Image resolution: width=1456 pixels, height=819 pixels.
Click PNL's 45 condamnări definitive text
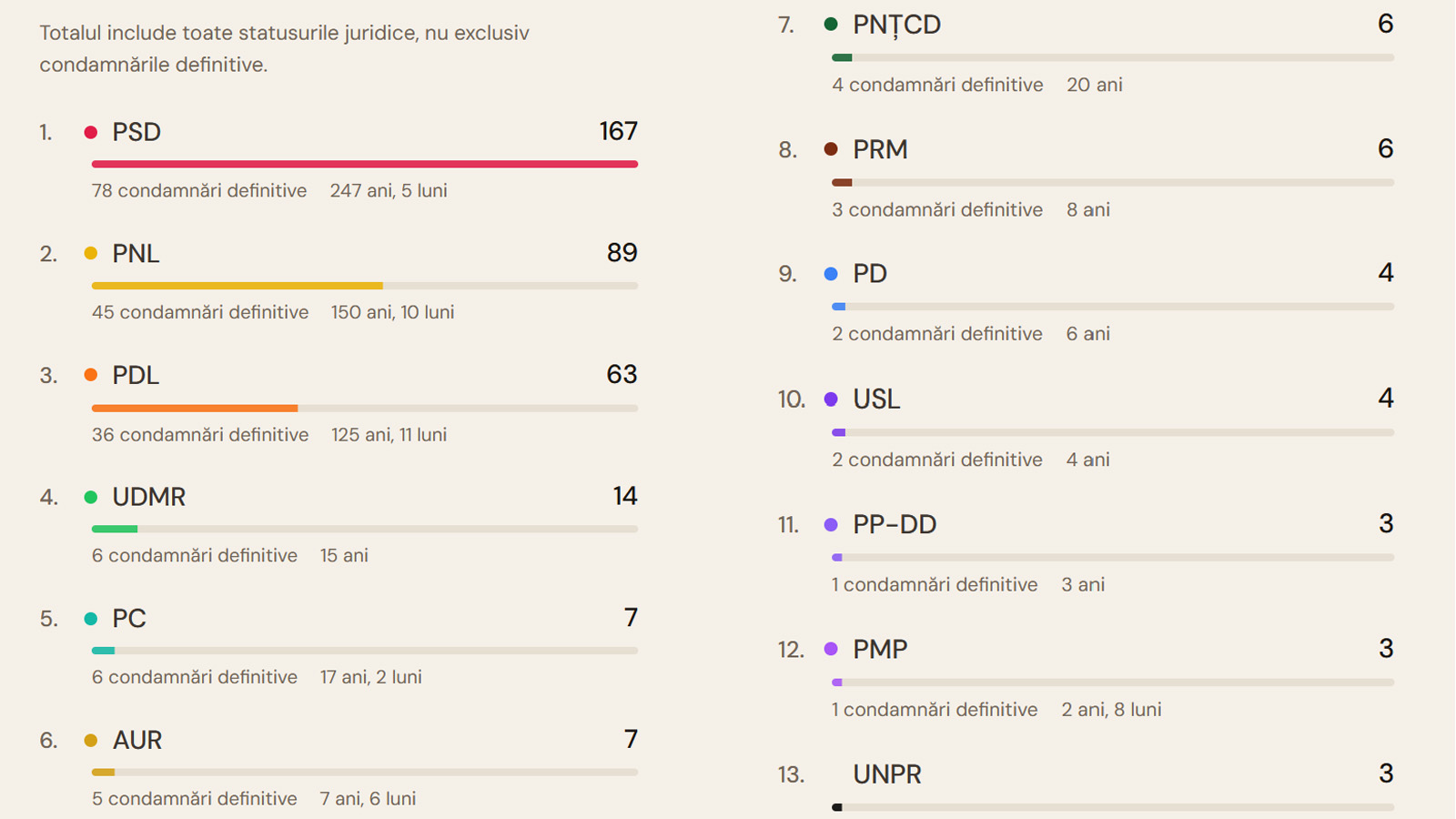point(200,312)
